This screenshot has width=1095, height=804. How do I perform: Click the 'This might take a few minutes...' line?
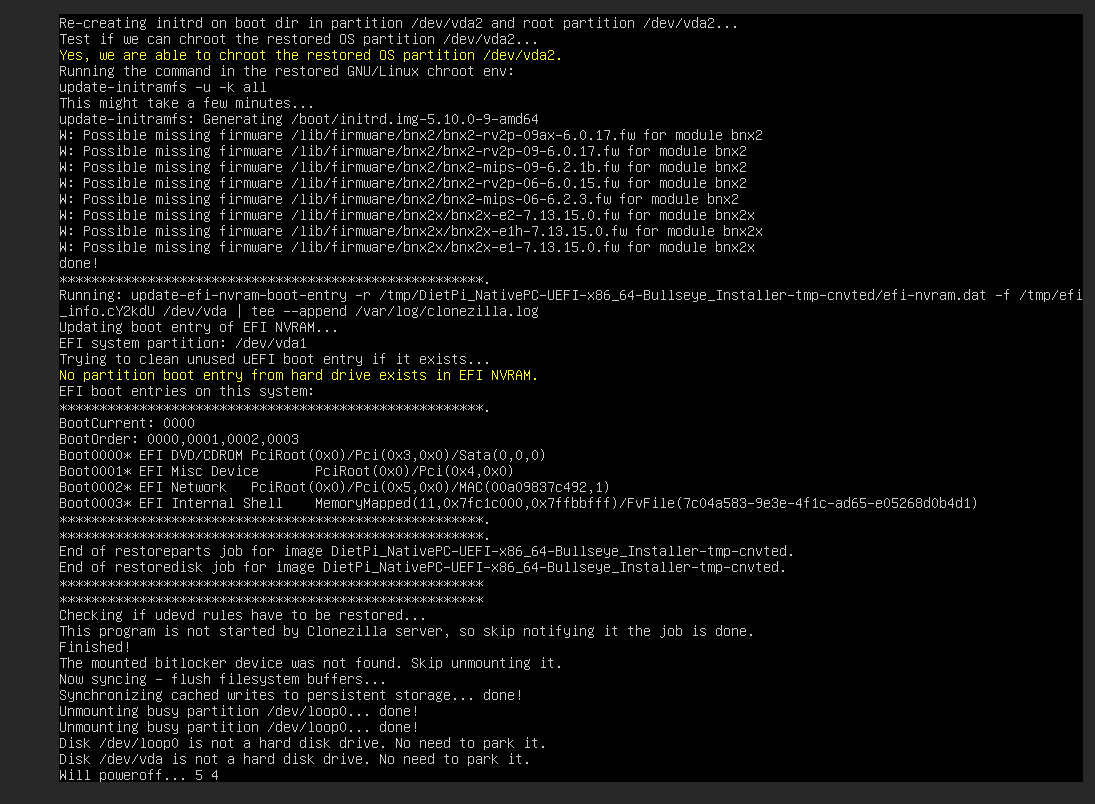click(x=186, y=103)
